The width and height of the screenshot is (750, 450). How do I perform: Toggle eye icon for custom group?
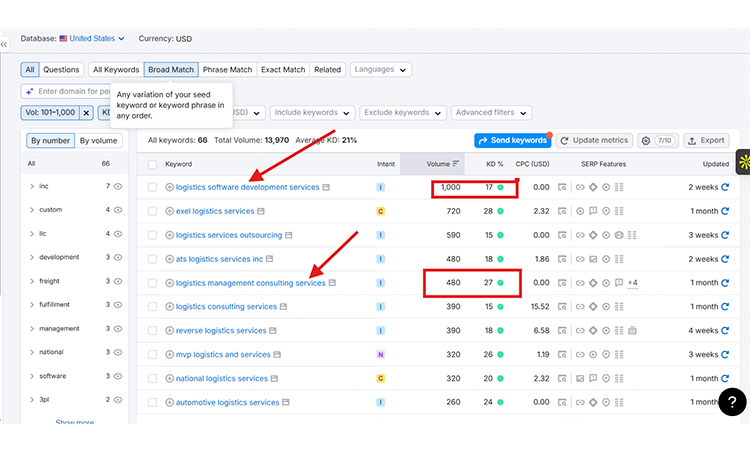point(118,209)
